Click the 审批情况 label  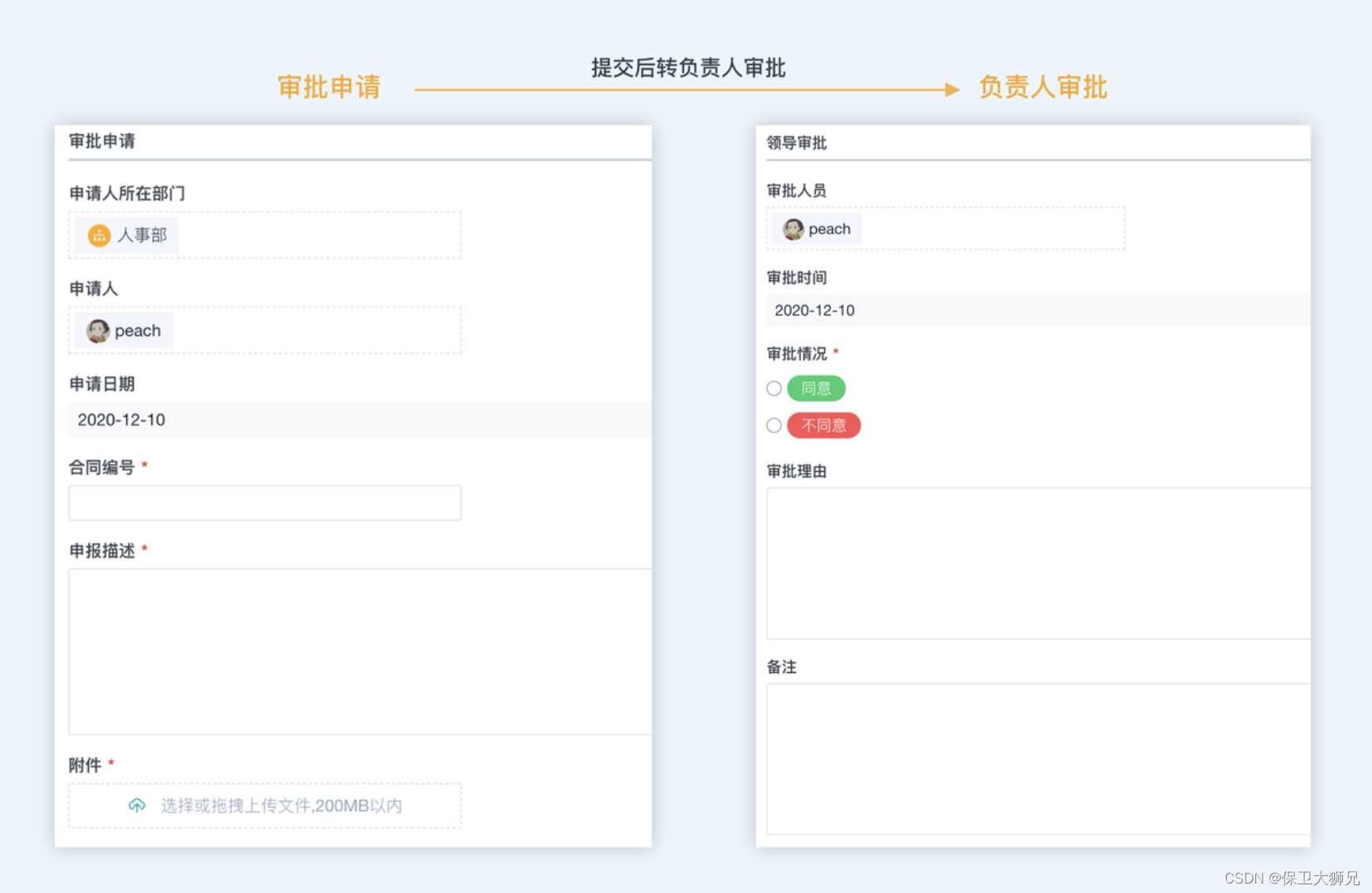click(x=796, y=353)
